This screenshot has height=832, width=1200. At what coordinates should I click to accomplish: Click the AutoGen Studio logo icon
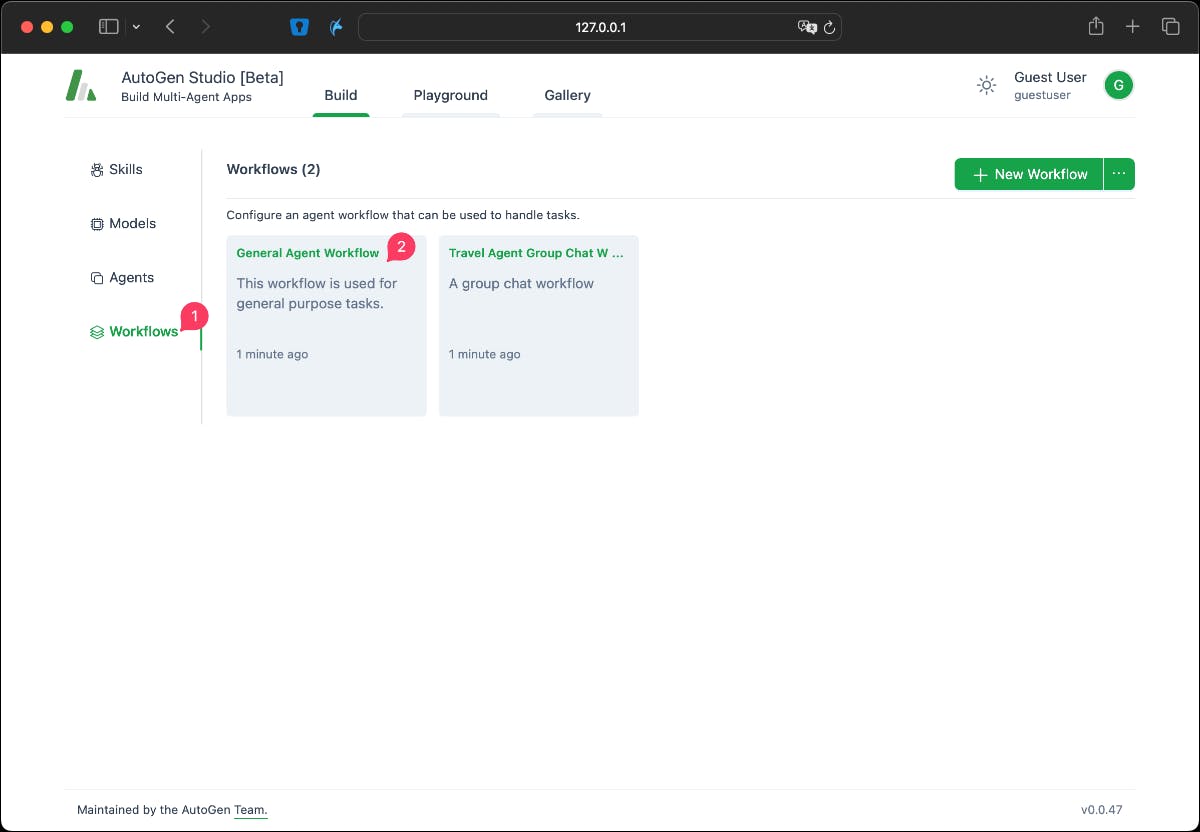[x=81, y=86]
